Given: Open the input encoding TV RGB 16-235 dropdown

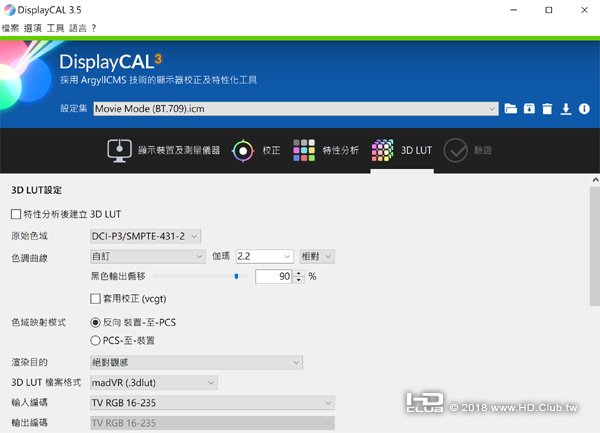Looking at the screenshot, I should pos(212,403).
